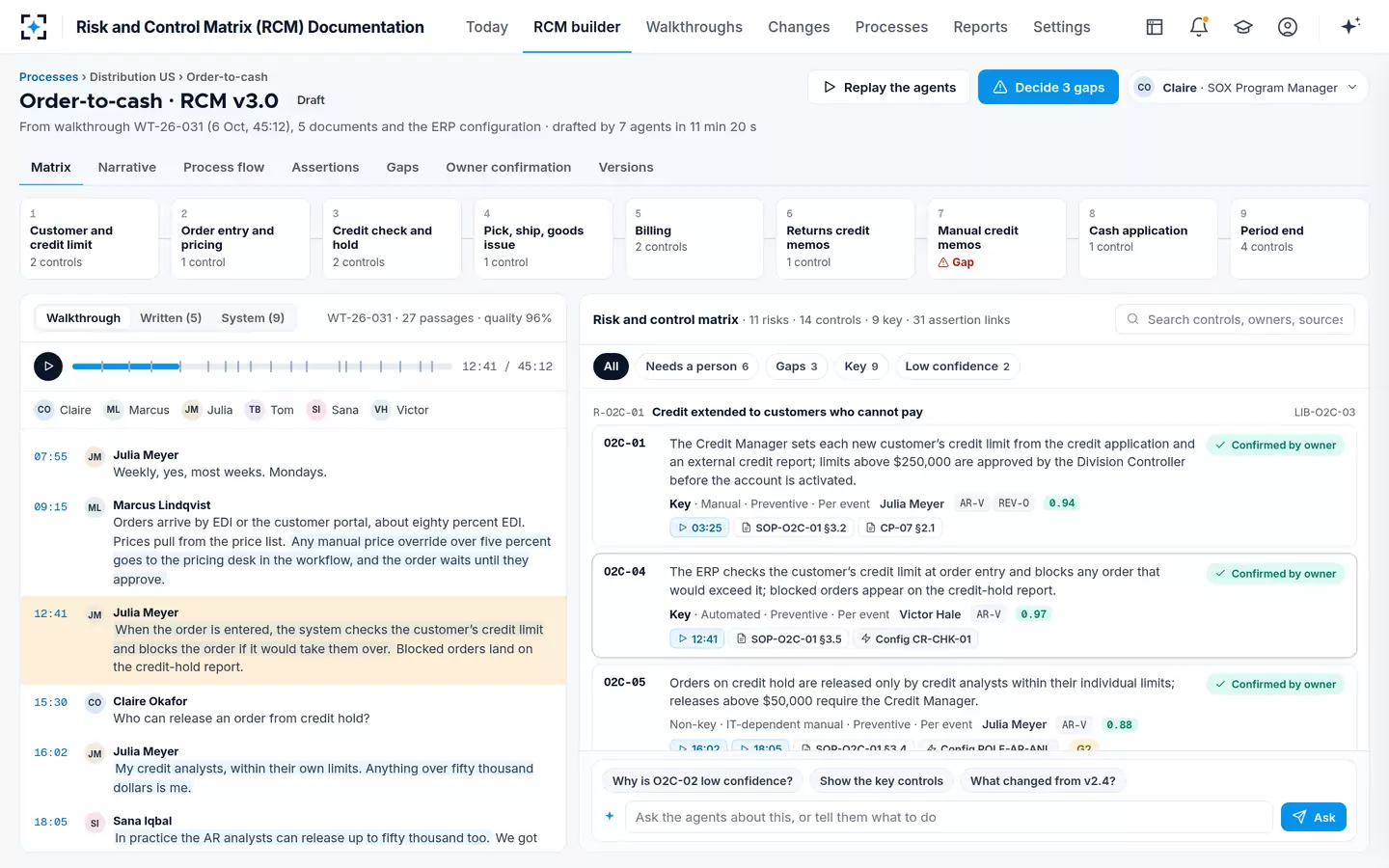Viewport: 1389px width, 868px height.
Task: Open the user account profile icon
Action: pyautogui.click(x=1288, y=27)
